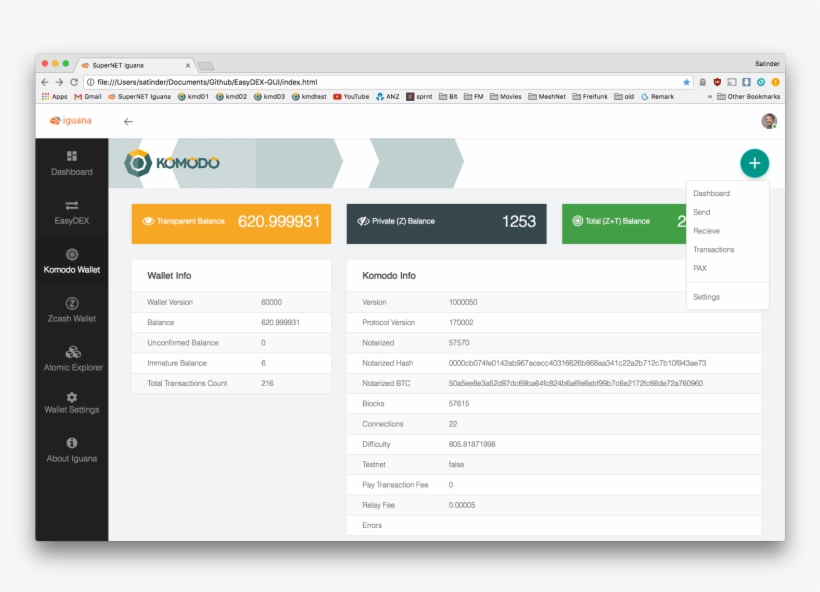This screenshot has height=592, width=820.
Task: Open the user avatar menu
Action: point(769,121)
